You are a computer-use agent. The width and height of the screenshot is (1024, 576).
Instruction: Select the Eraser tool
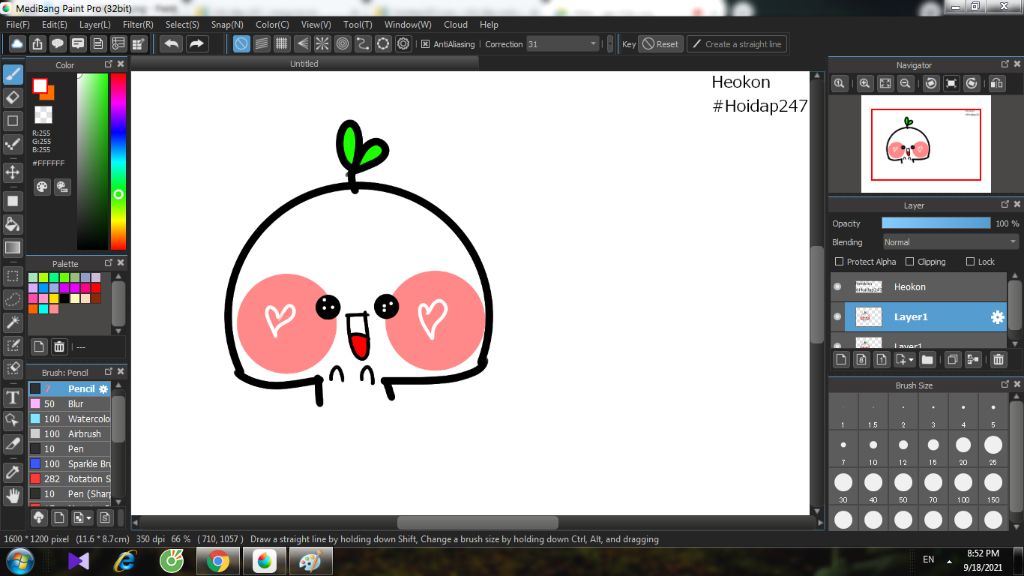point(12,98)
